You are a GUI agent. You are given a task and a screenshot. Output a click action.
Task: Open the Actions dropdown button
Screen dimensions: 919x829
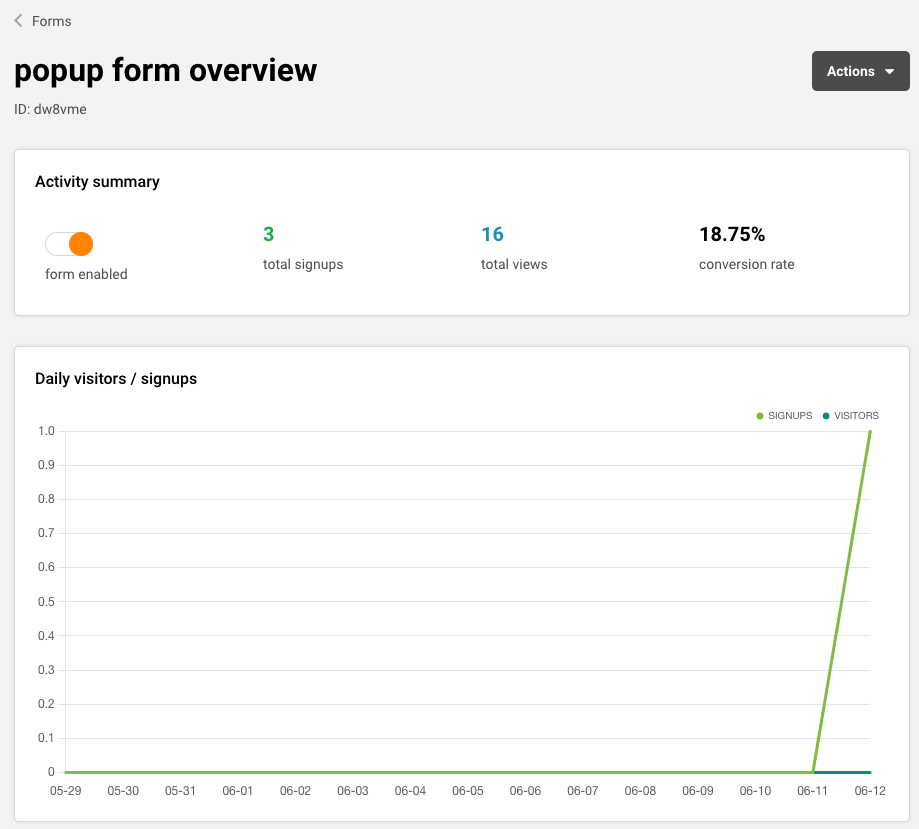(x=859, y=71)
